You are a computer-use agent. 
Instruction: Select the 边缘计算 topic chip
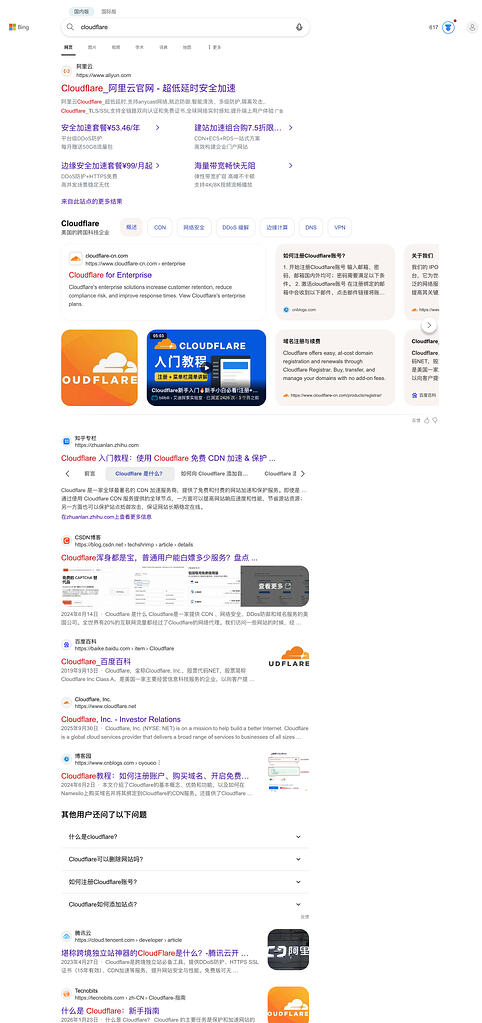point(277,228)
